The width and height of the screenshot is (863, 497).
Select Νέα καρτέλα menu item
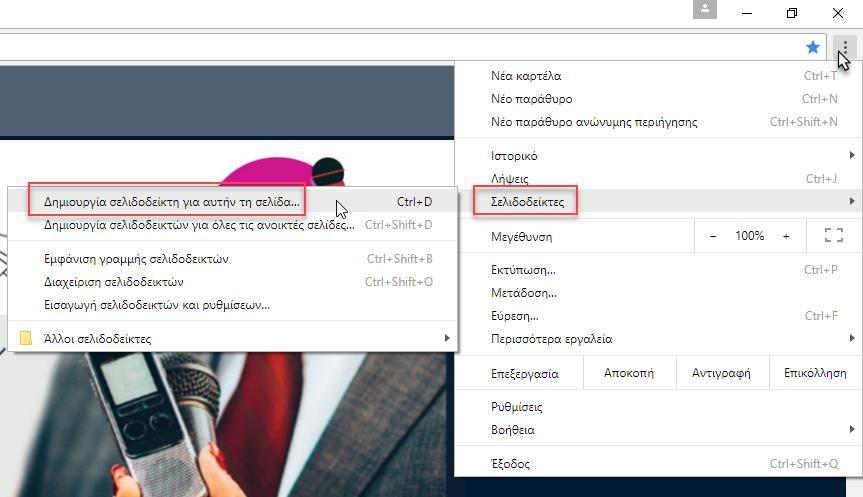(x=658, y=76)
